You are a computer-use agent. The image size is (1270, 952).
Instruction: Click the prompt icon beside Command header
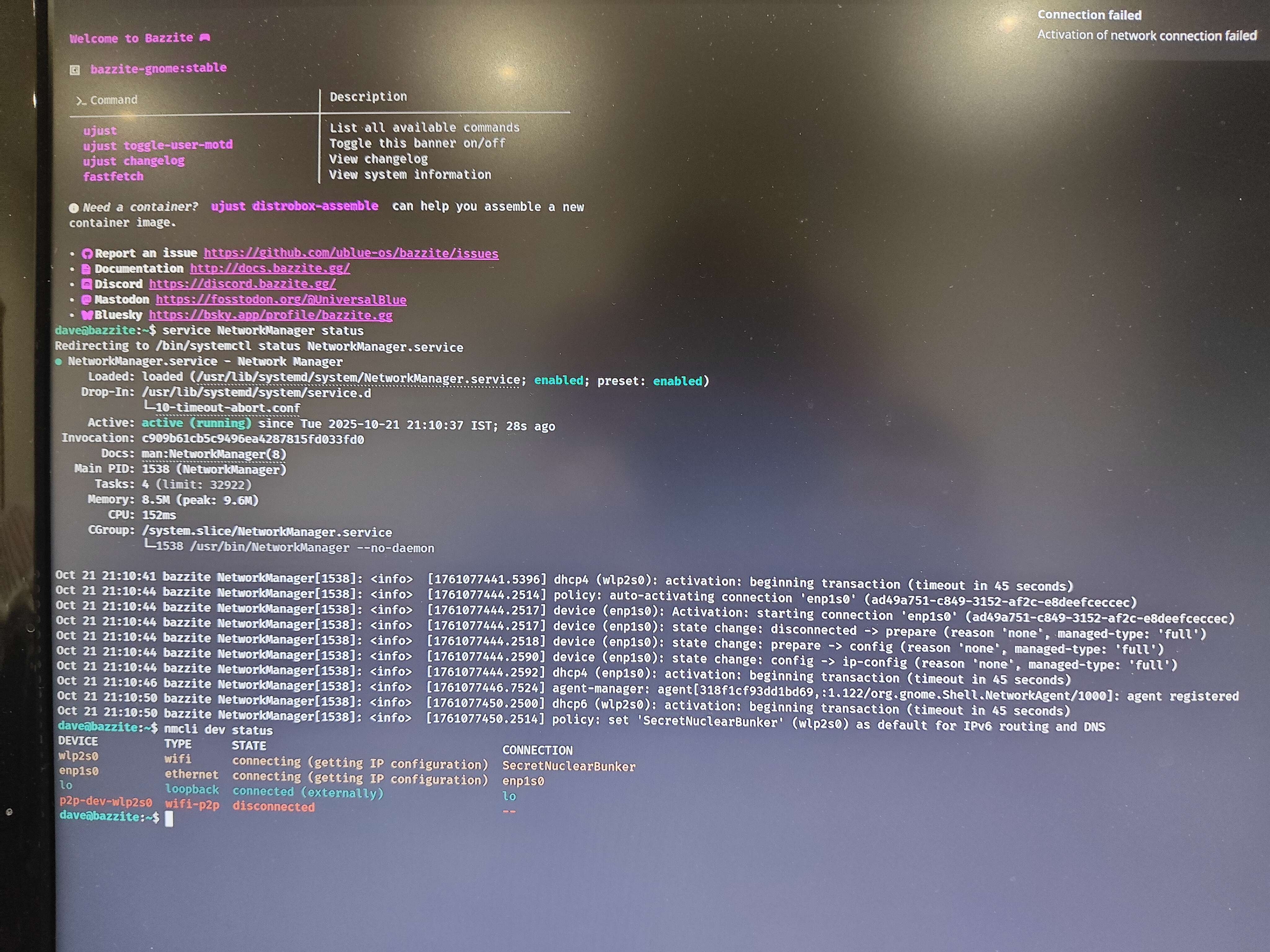[81, 101]
